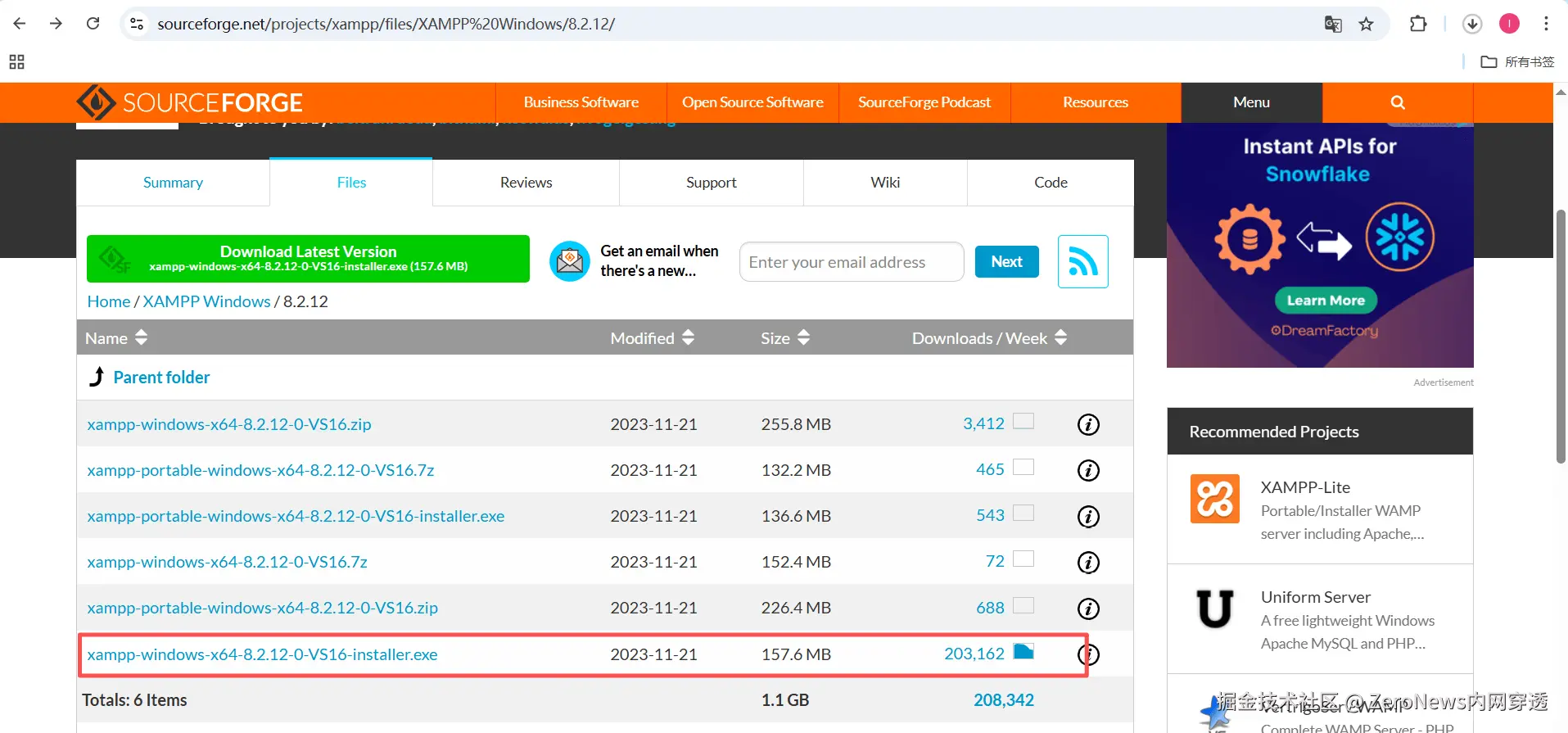Switch to the Support tab
Image resolution: width=1568 pixels, height=733 pixels.
(x=712, y=183)
